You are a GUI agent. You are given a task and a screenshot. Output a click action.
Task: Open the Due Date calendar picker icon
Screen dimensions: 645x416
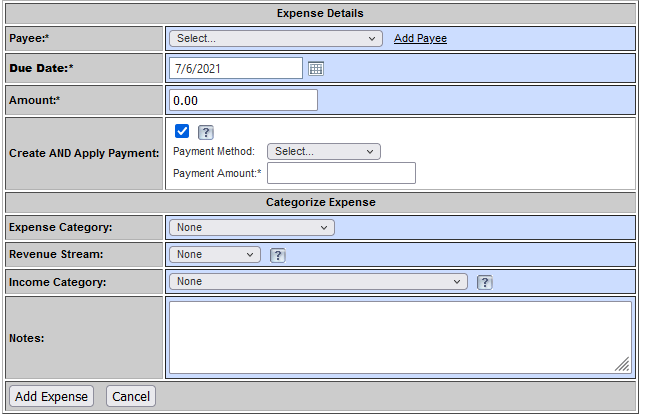click(x=316, y=68)
